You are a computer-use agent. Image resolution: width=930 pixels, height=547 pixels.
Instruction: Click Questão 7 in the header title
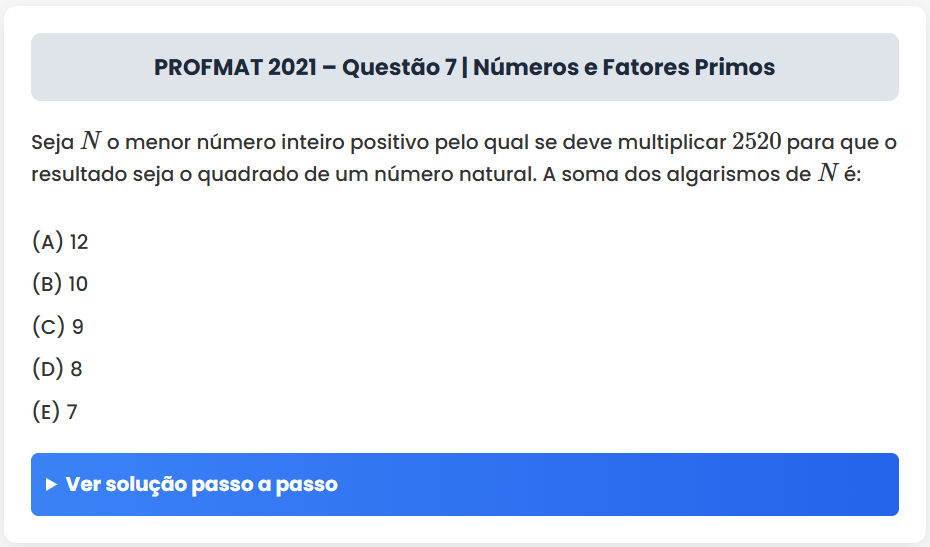point(400,68)
